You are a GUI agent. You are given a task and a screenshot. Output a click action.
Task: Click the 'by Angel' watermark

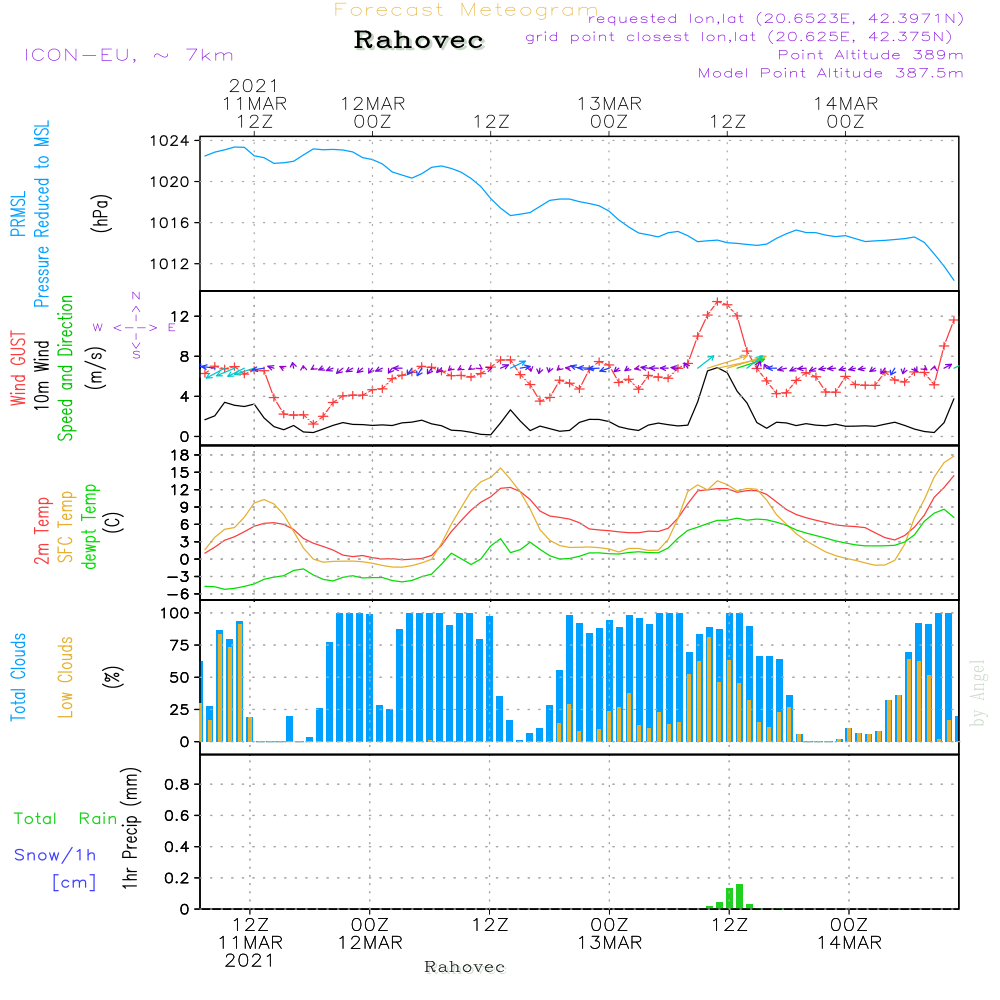click(978, 693)
